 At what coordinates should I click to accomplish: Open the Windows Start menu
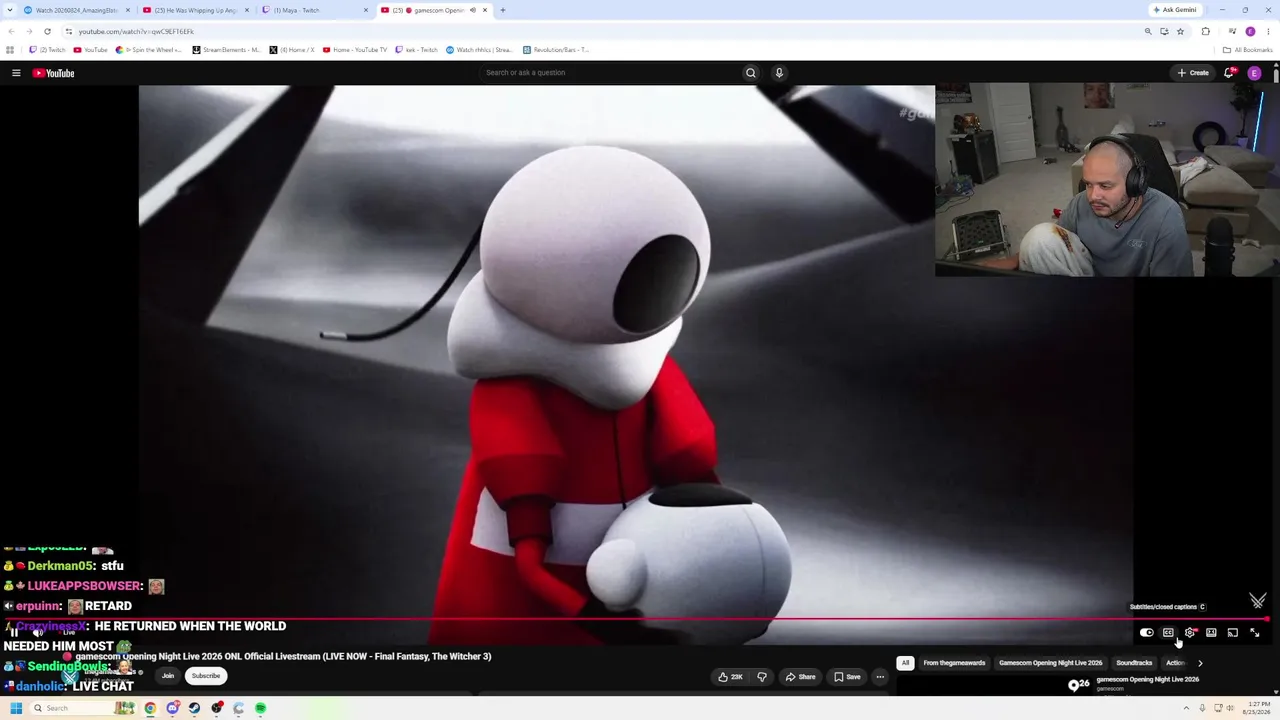point(16,708)
